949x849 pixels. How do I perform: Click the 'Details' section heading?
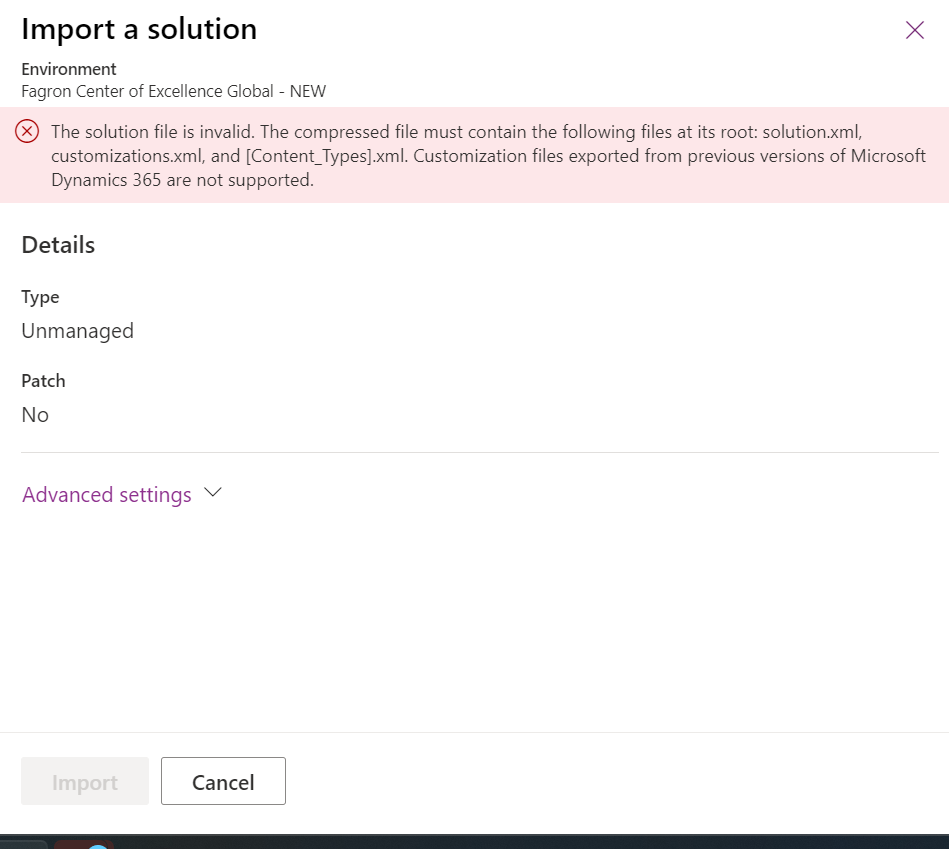58,245
